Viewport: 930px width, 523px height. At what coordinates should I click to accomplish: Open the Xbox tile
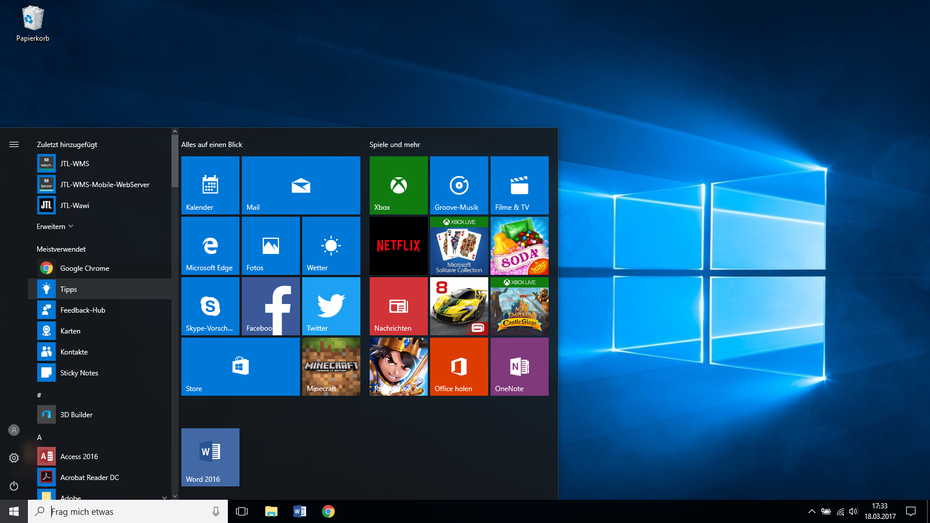pos(399,185)
